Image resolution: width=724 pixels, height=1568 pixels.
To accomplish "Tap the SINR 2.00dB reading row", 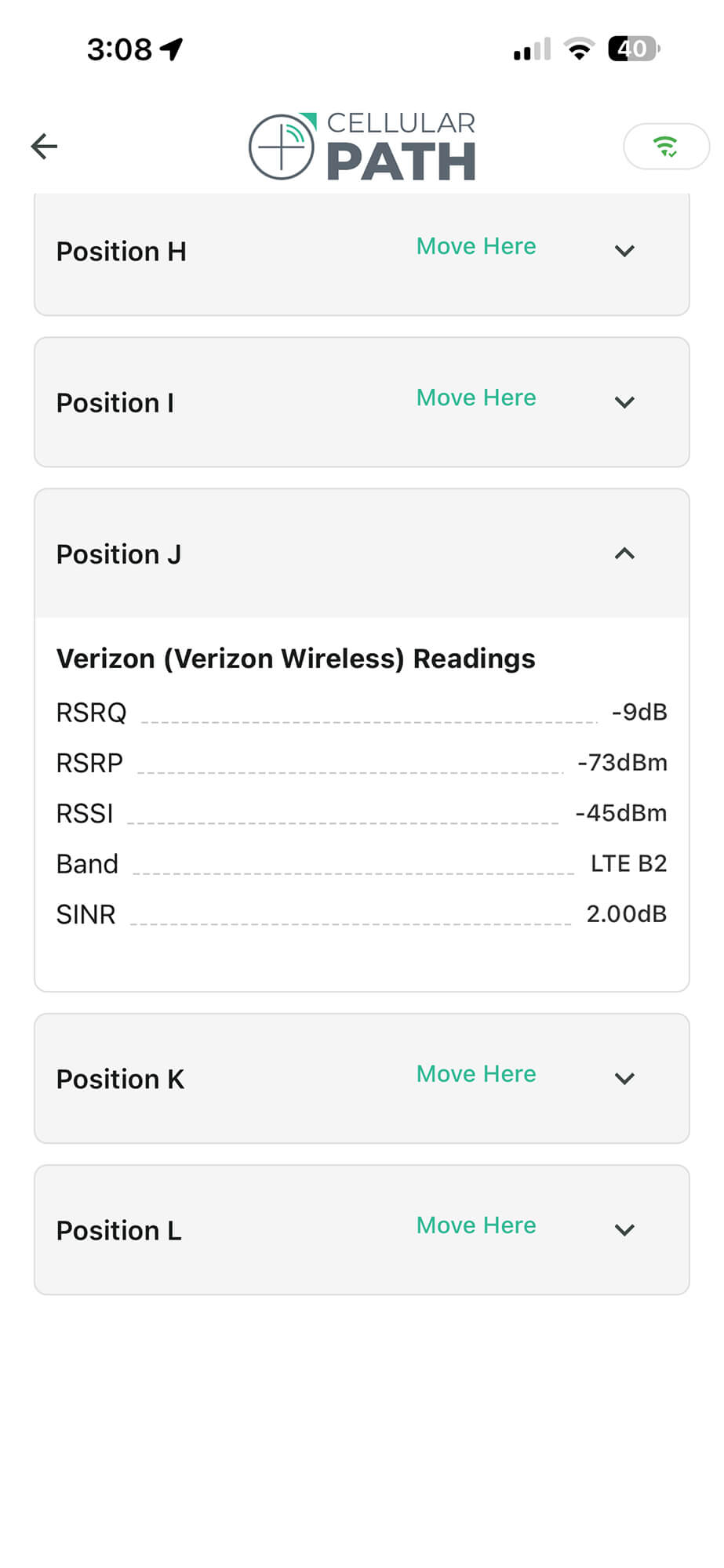I will 362,914.
